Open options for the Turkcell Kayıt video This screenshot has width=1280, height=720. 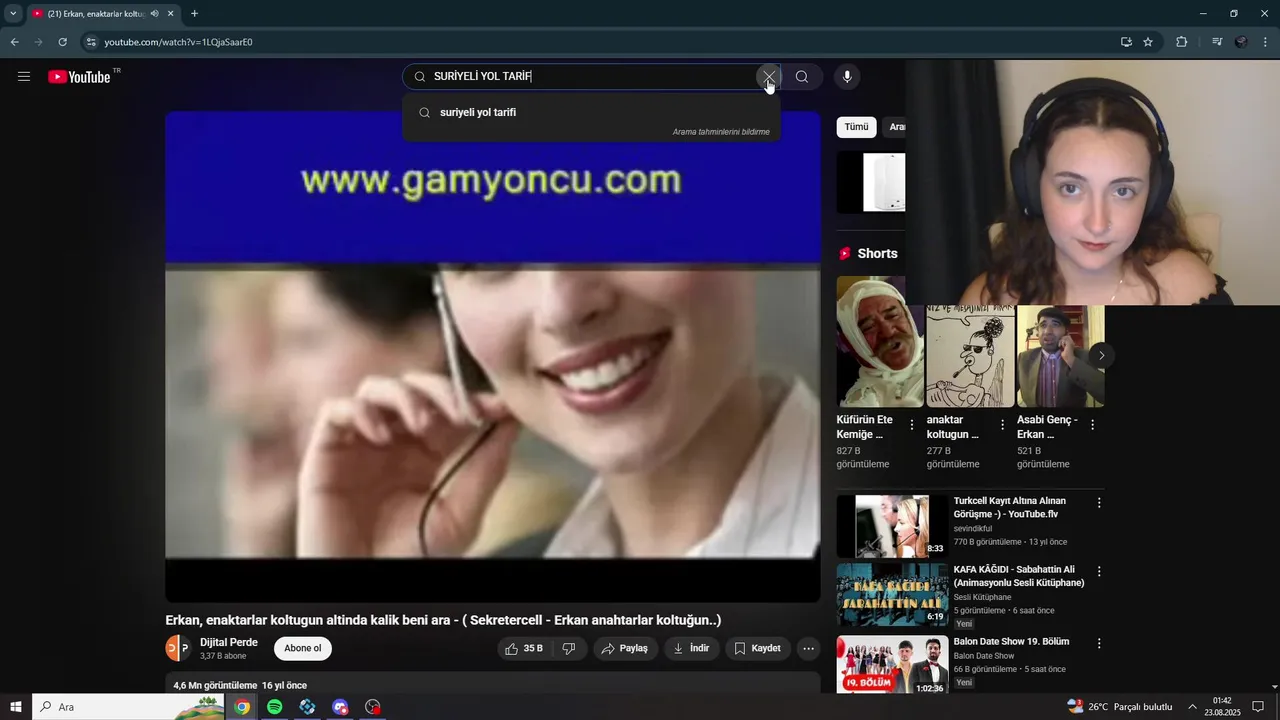(1099, 503)
